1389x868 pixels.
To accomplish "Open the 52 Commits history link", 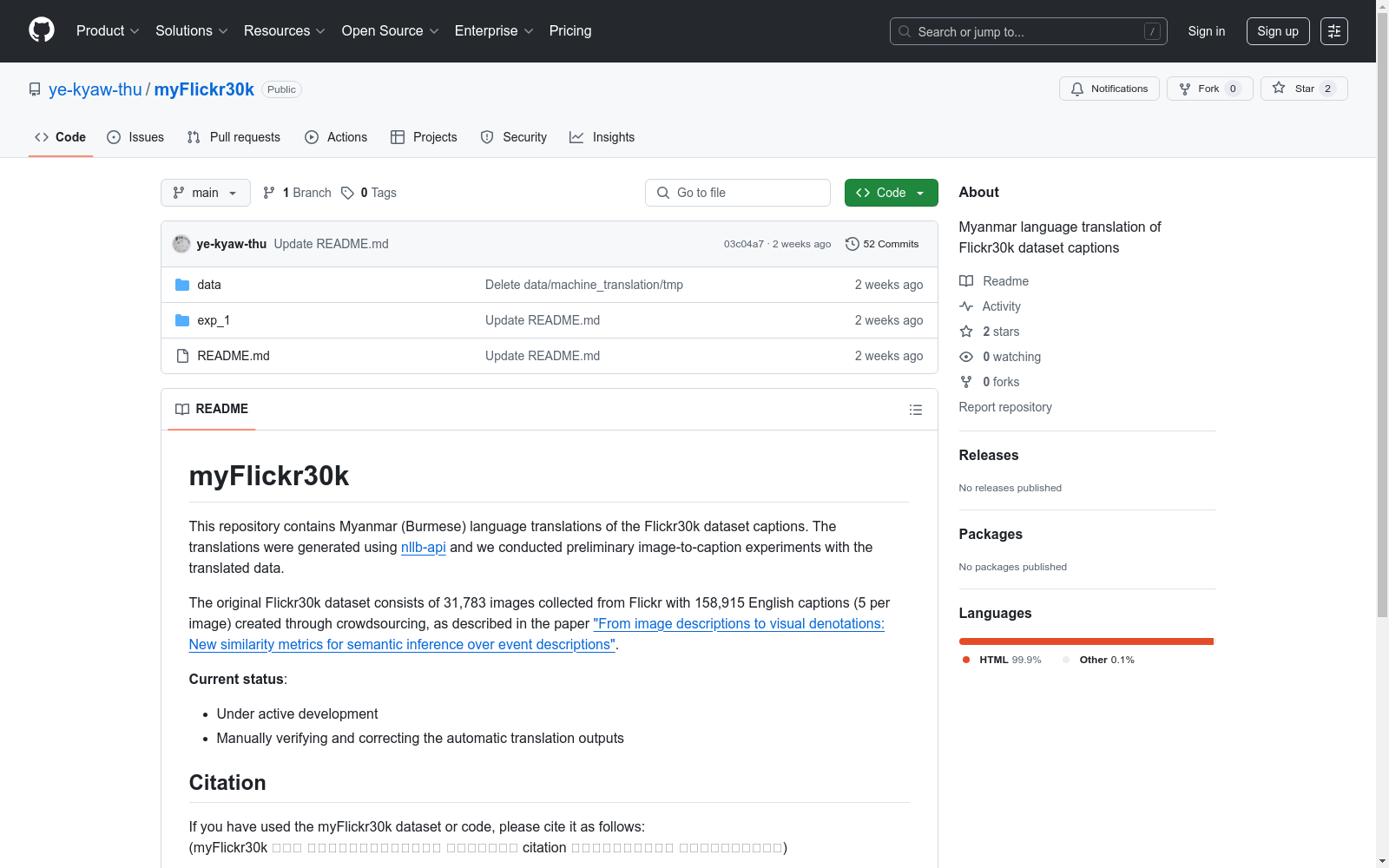I will [882, 244].
